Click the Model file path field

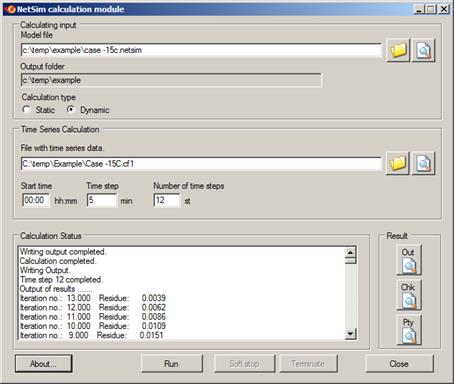(201, 50)
